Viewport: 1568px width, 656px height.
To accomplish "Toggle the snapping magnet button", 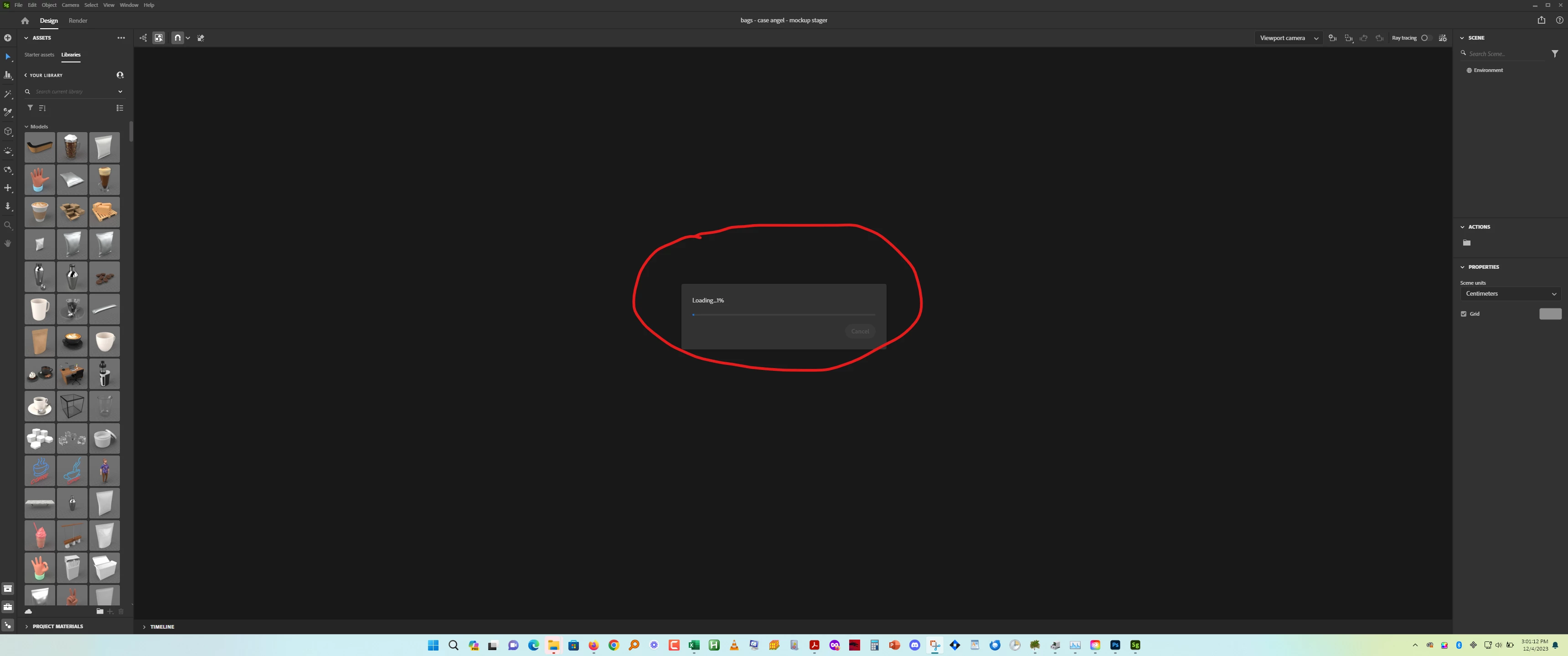I will (x=177, y=38).
